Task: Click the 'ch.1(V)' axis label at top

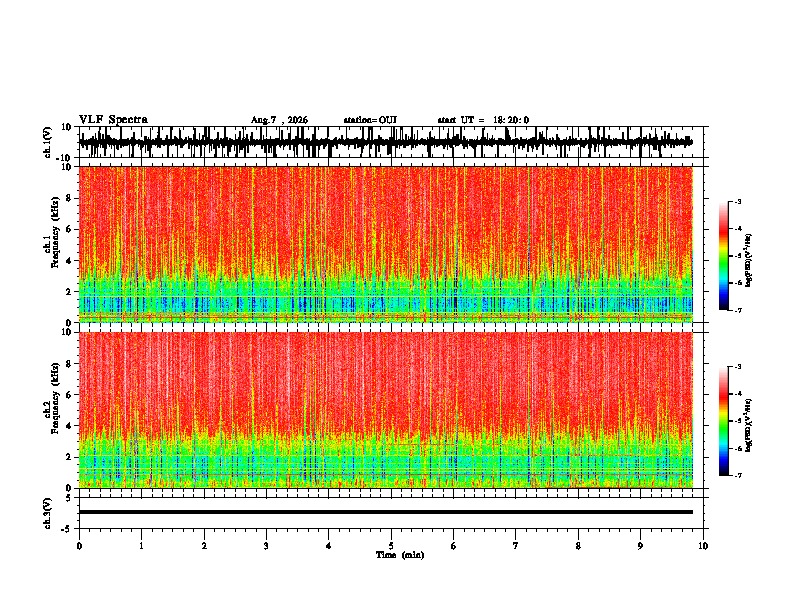Action: [x=48, y=142]
